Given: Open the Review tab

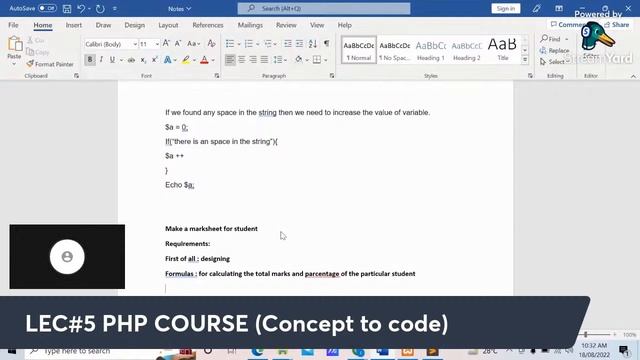Looking at the screenshot, I should point(286,25).
